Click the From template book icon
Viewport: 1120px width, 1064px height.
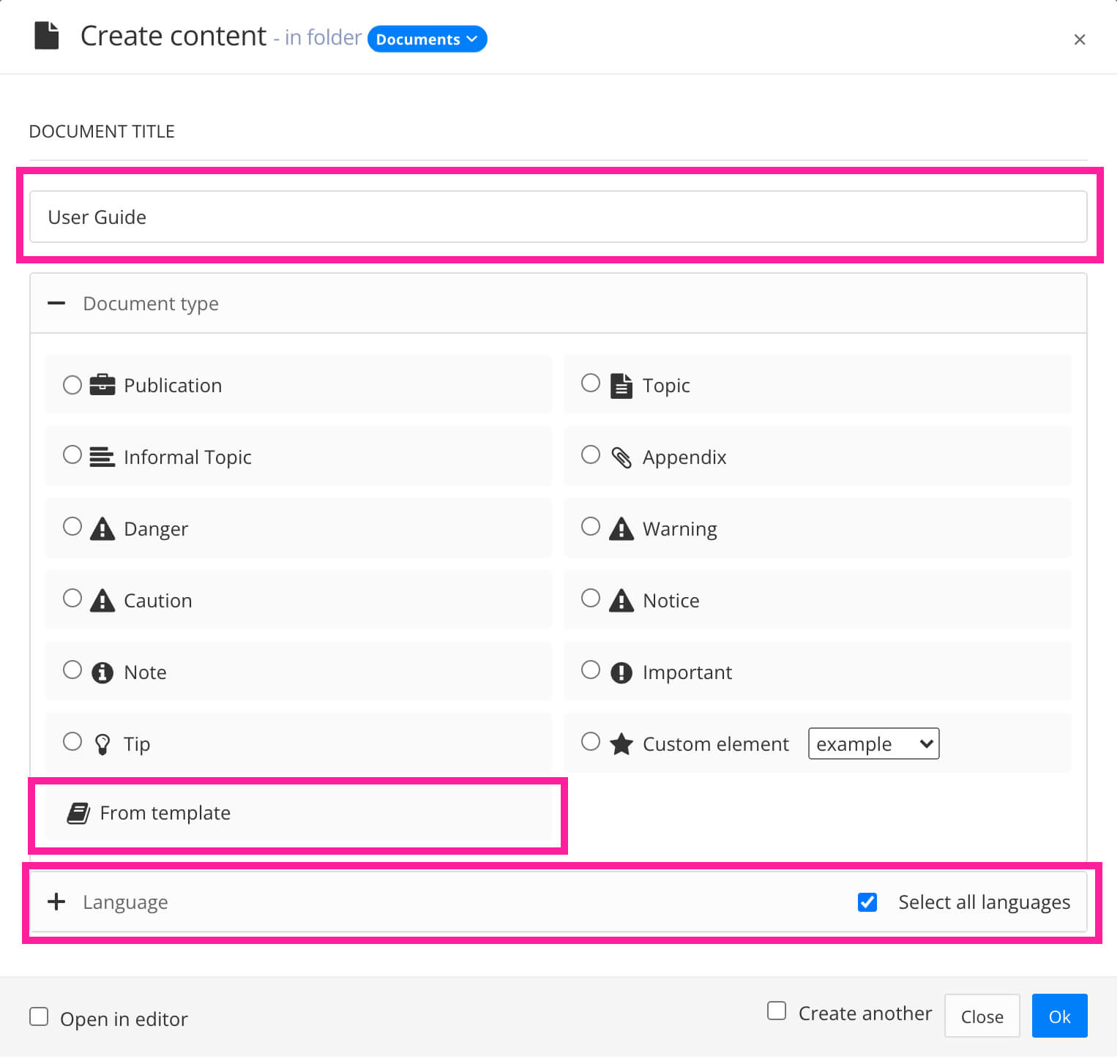click(x=77, y=812)
